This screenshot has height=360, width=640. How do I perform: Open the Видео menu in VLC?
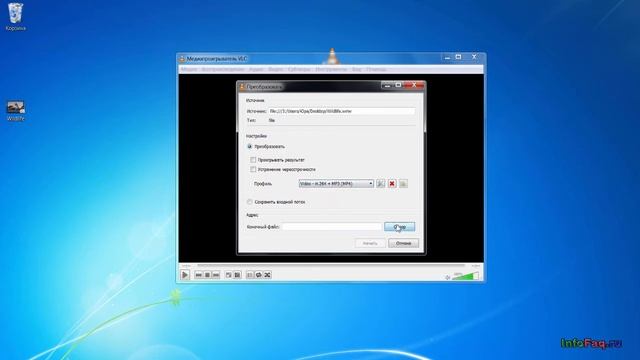[x=276, y=69]
